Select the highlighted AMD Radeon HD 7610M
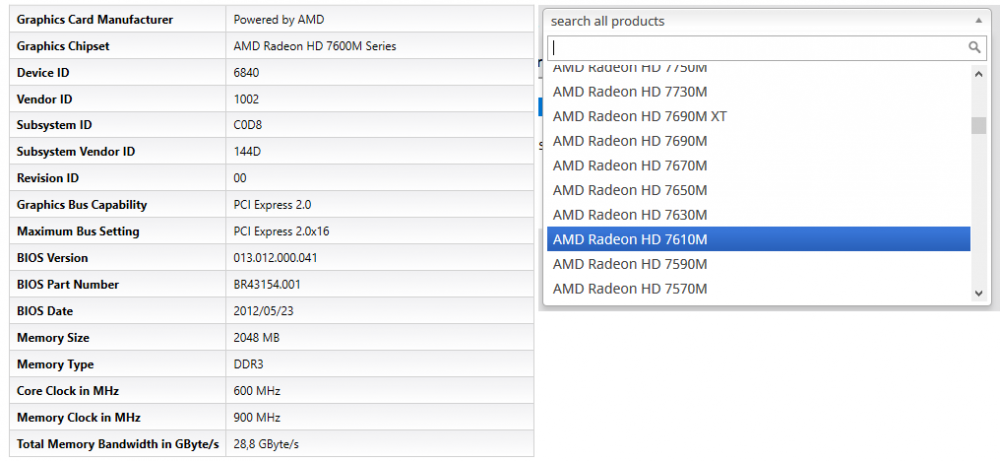Image resolution: width=1000 pixels, height=461 pixels. 758,240
